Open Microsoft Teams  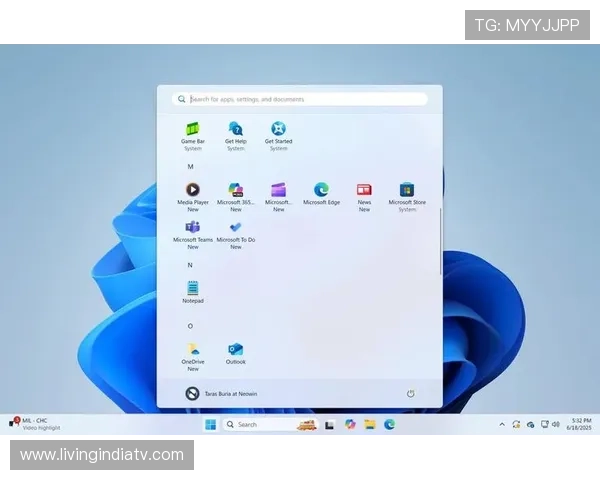pos(193,229)
